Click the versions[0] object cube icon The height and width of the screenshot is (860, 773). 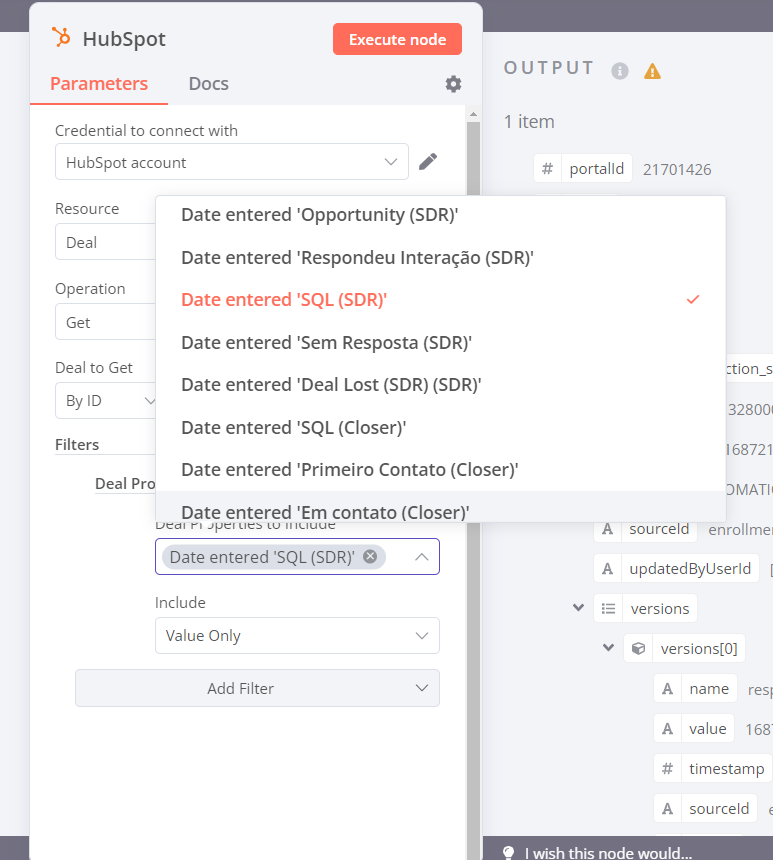pyautogui.click(x=637, y=648)
